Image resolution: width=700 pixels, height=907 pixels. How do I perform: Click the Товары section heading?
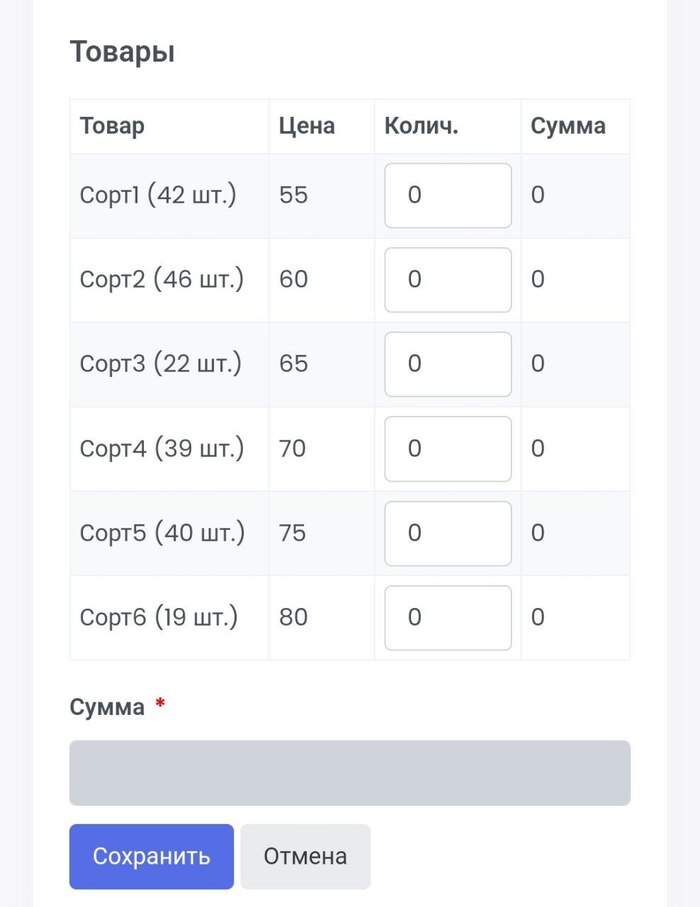point(122,52)
